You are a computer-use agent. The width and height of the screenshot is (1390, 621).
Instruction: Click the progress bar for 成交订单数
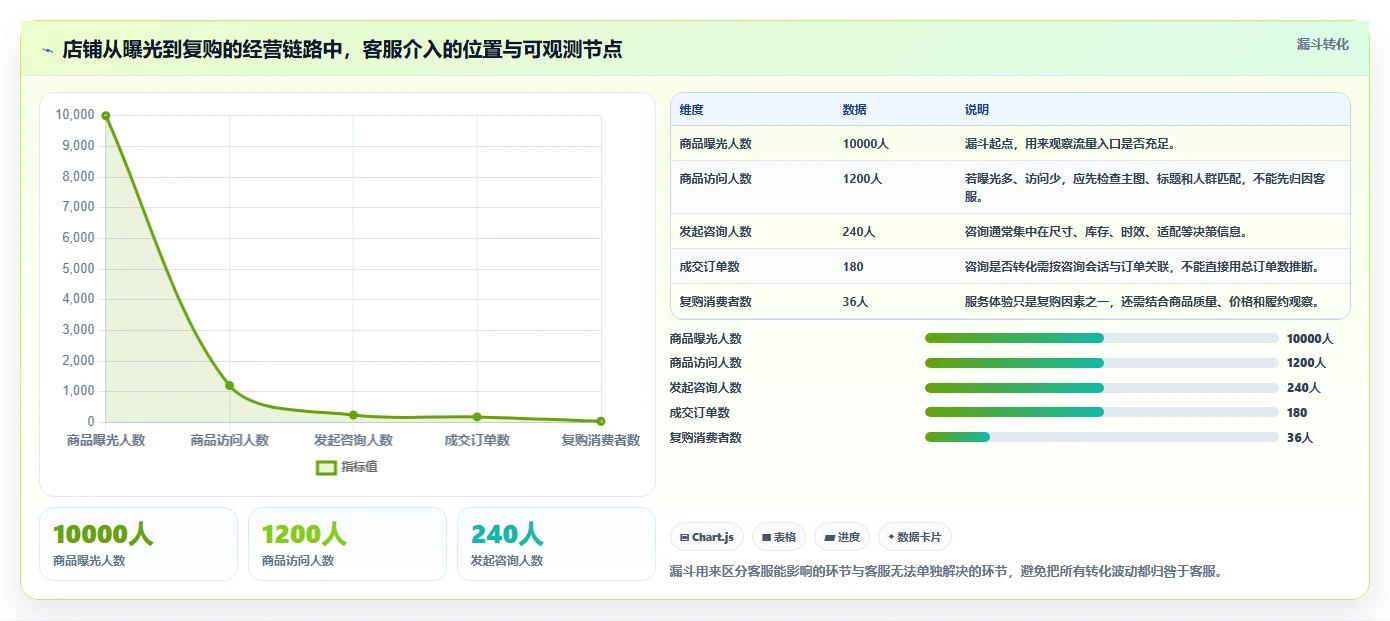point(1102,412)
